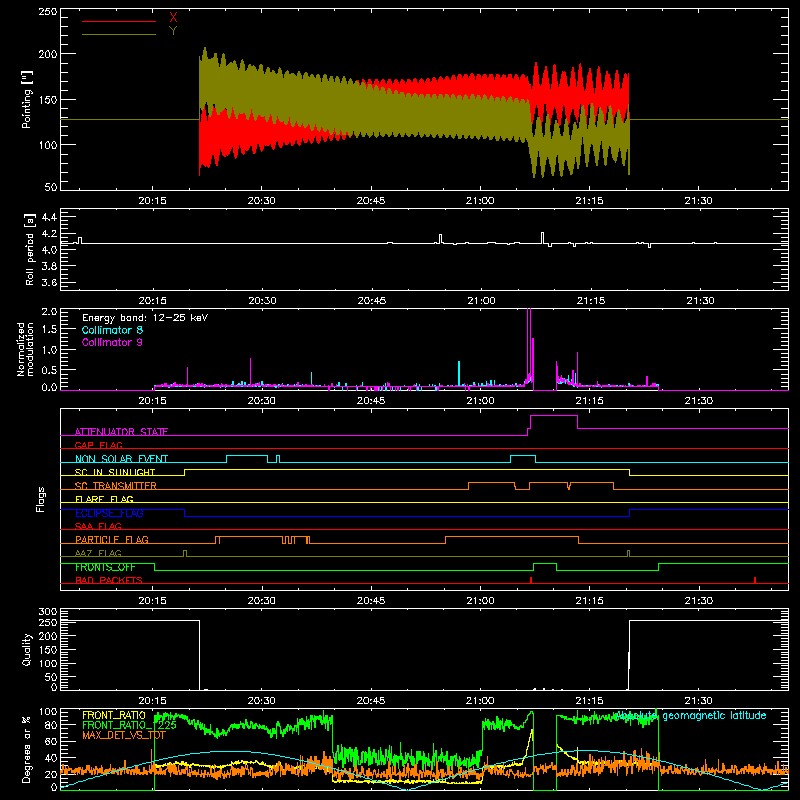800x800 pixels.
Task: Click the 'Quality' axis title
Action: (x=27, y=649)
